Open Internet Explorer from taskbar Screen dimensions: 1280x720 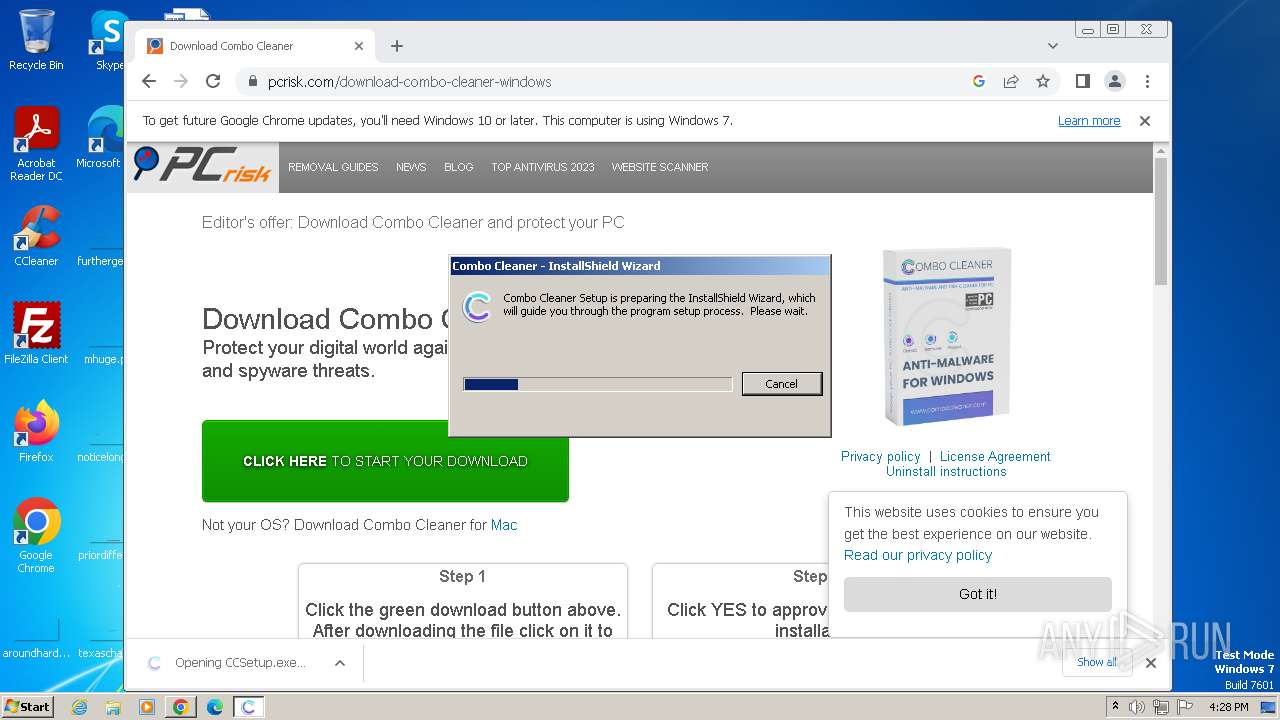[80, 707]
